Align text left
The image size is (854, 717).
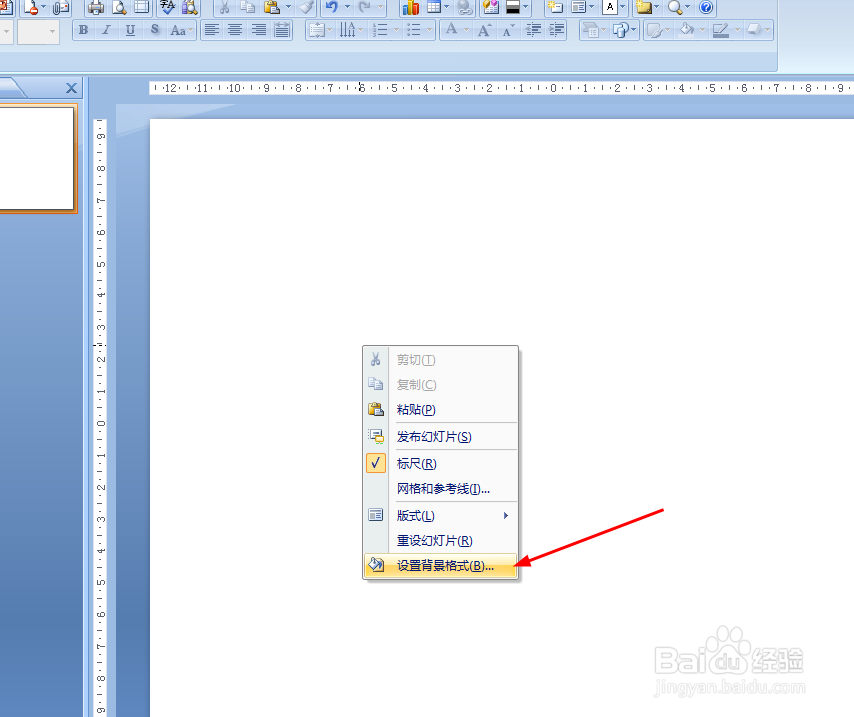click(211, 30)
